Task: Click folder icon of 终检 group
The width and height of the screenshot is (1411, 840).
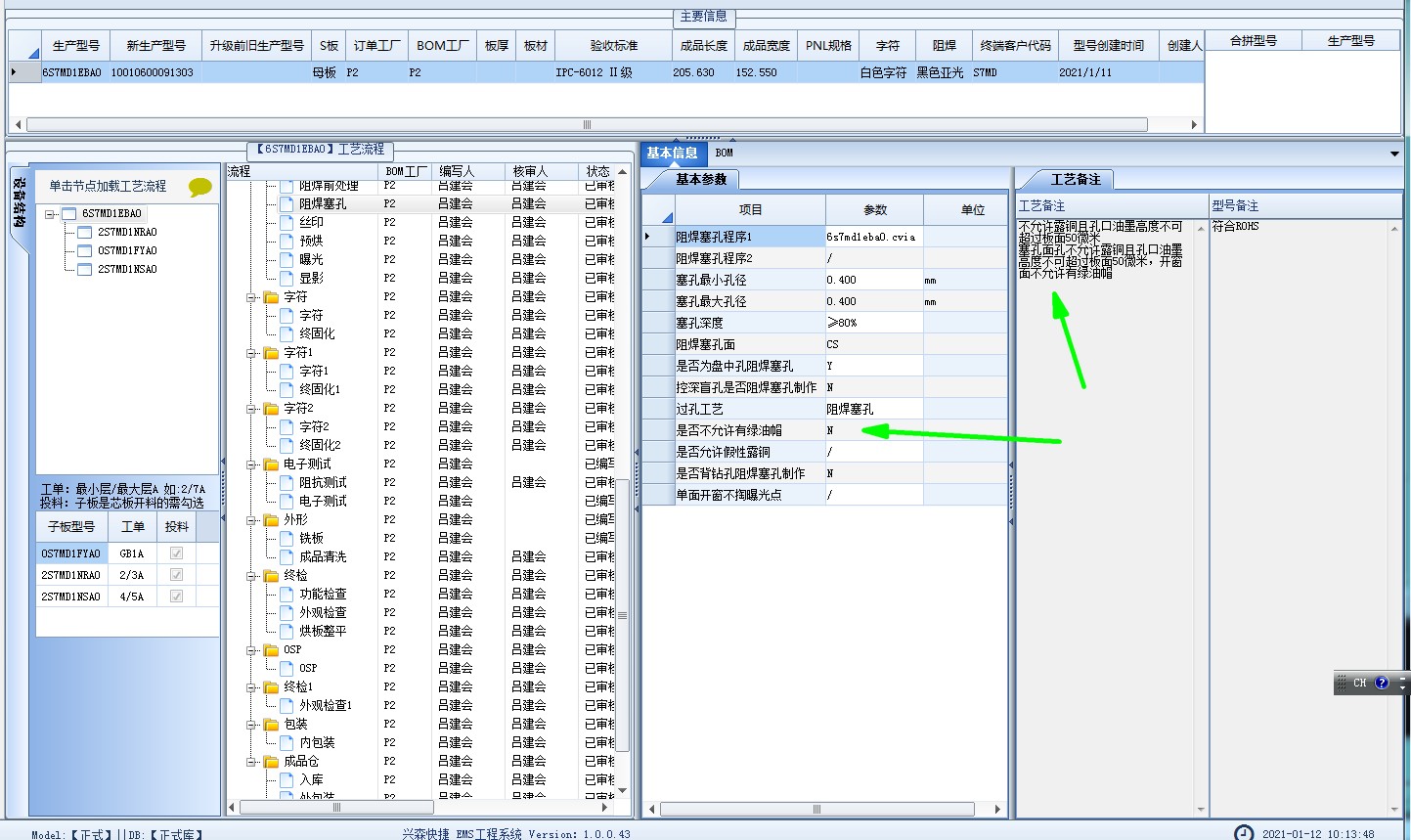Action: point(272,576)
